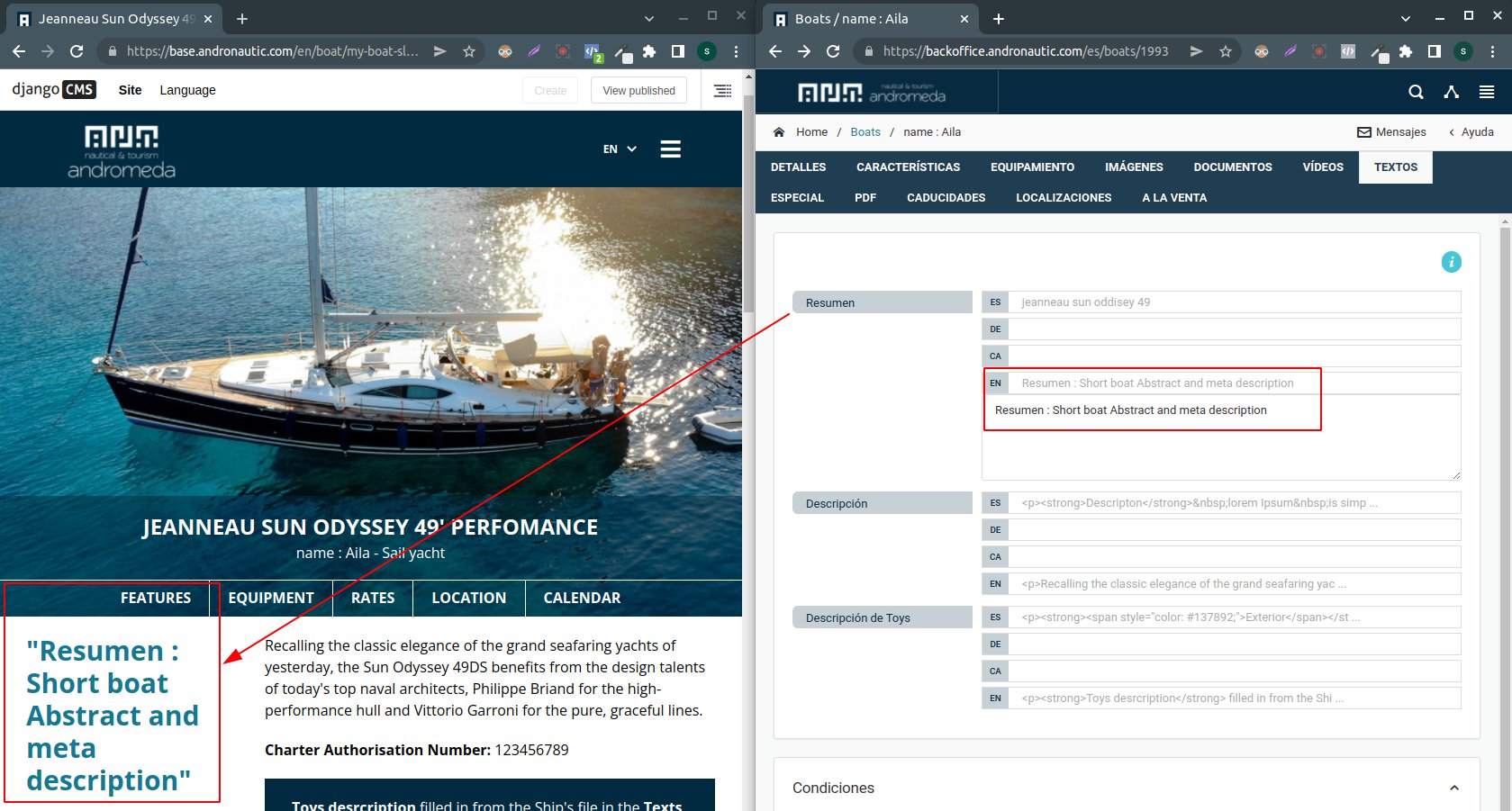Open the DETALLES backoffice tab

798,167
